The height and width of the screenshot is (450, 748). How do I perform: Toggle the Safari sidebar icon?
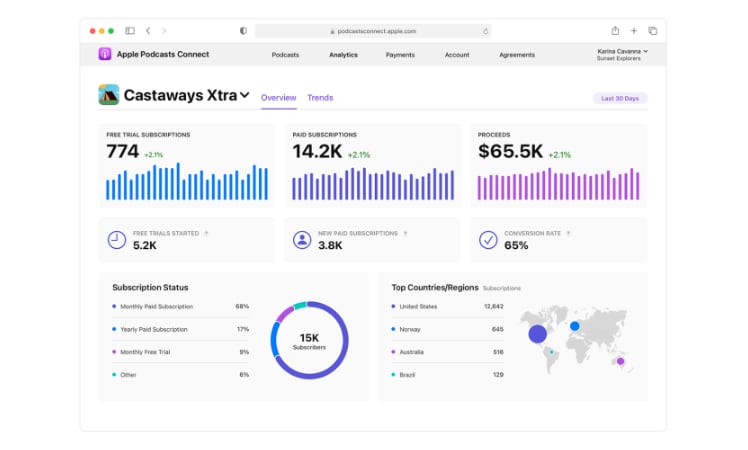130,31
